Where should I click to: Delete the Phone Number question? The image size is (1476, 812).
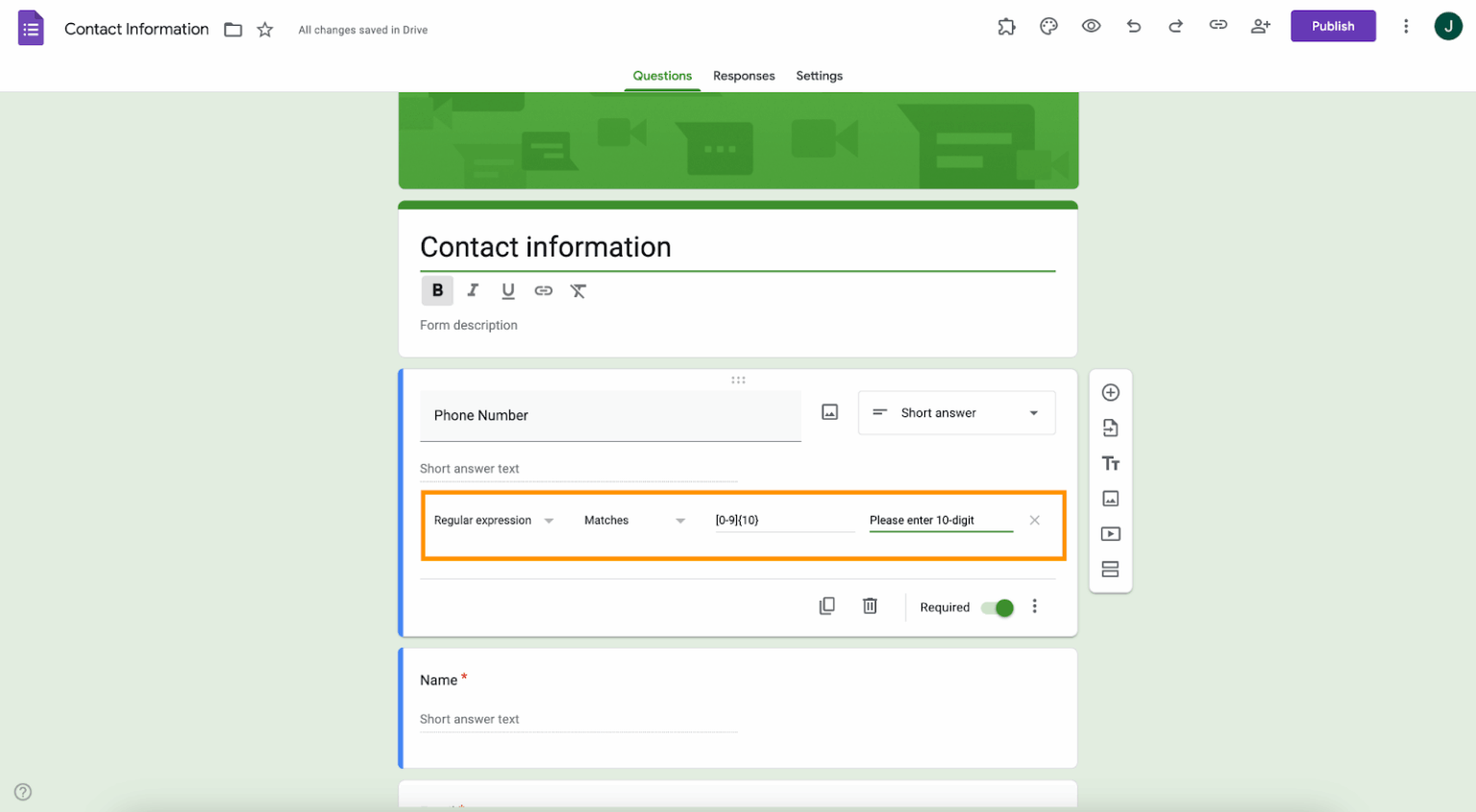click(x=870, y=605)
